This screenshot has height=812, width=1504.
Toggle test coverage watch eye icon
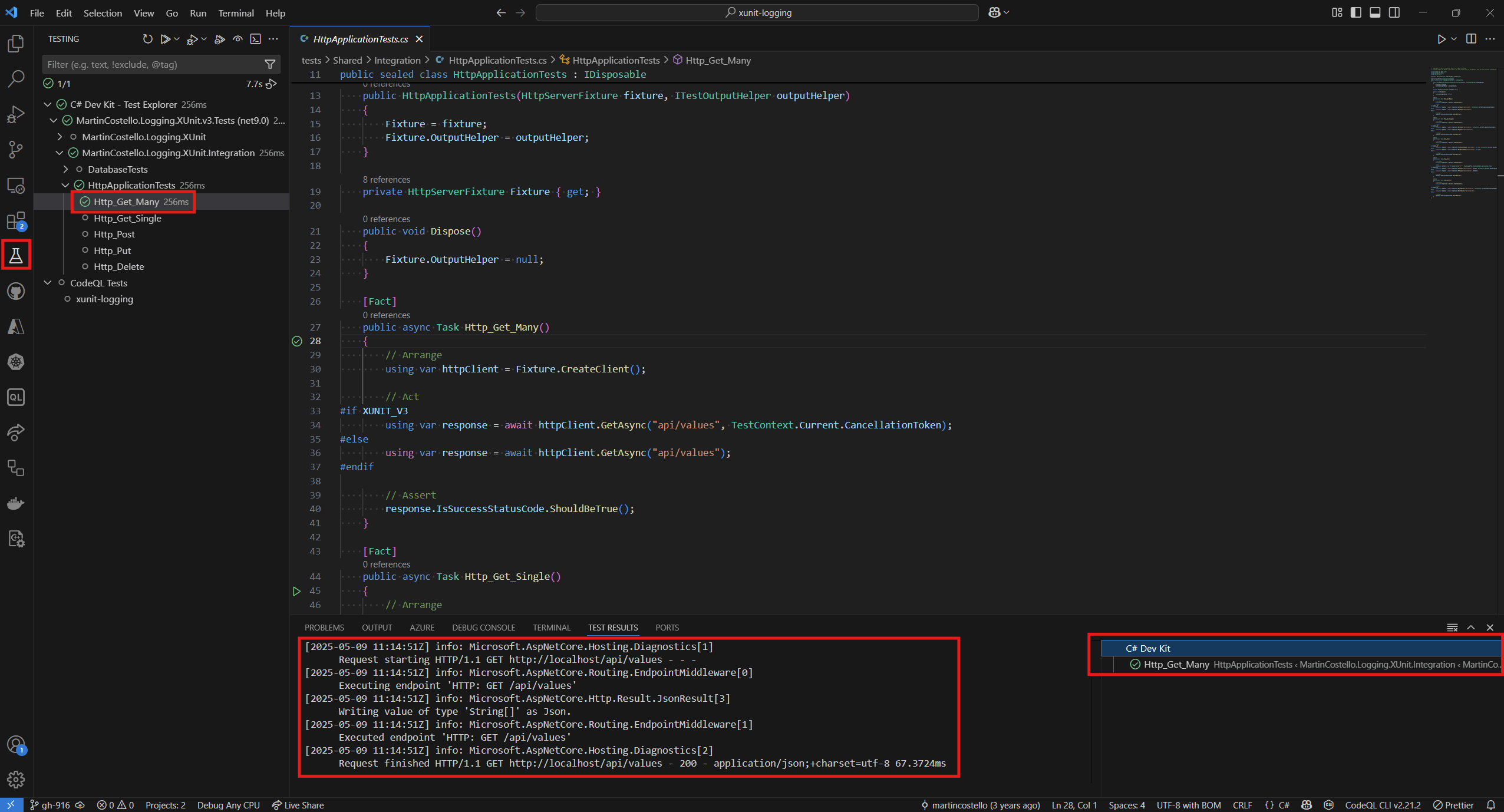(238, 39)
